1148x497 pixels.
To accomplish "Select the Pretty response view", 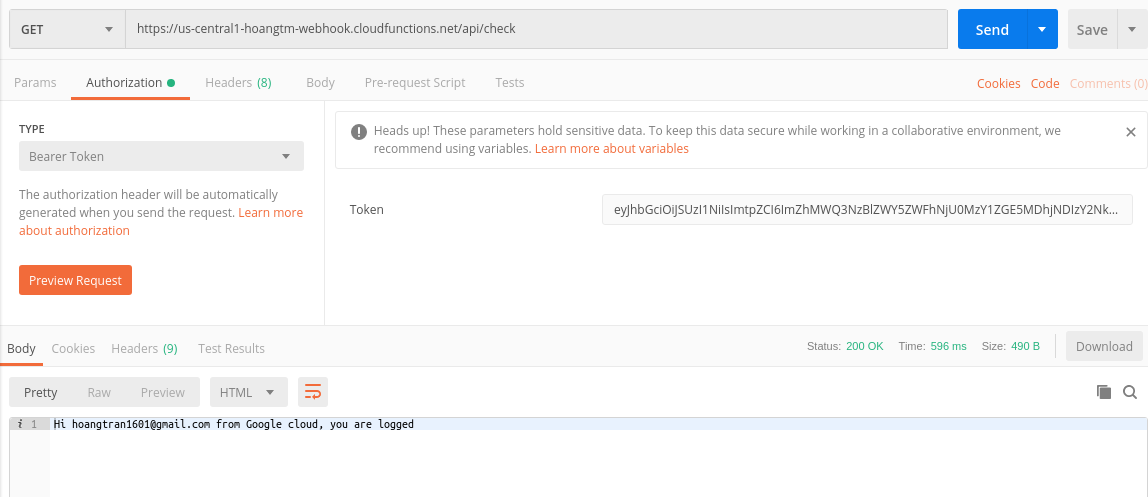I will pyautogui.click(x=41, y=392).
